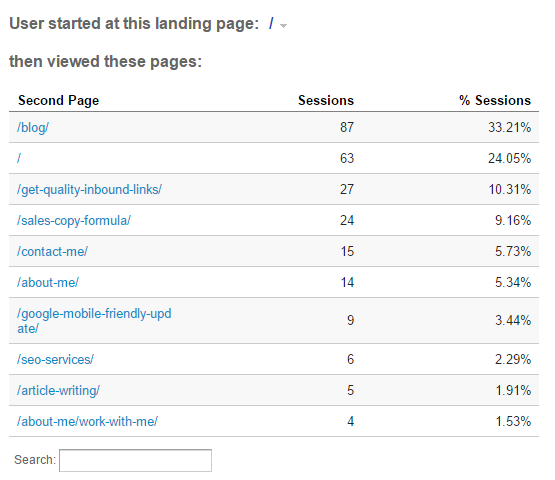
Task: Sort by the % Sessions column header
Action: click(495, 101)
